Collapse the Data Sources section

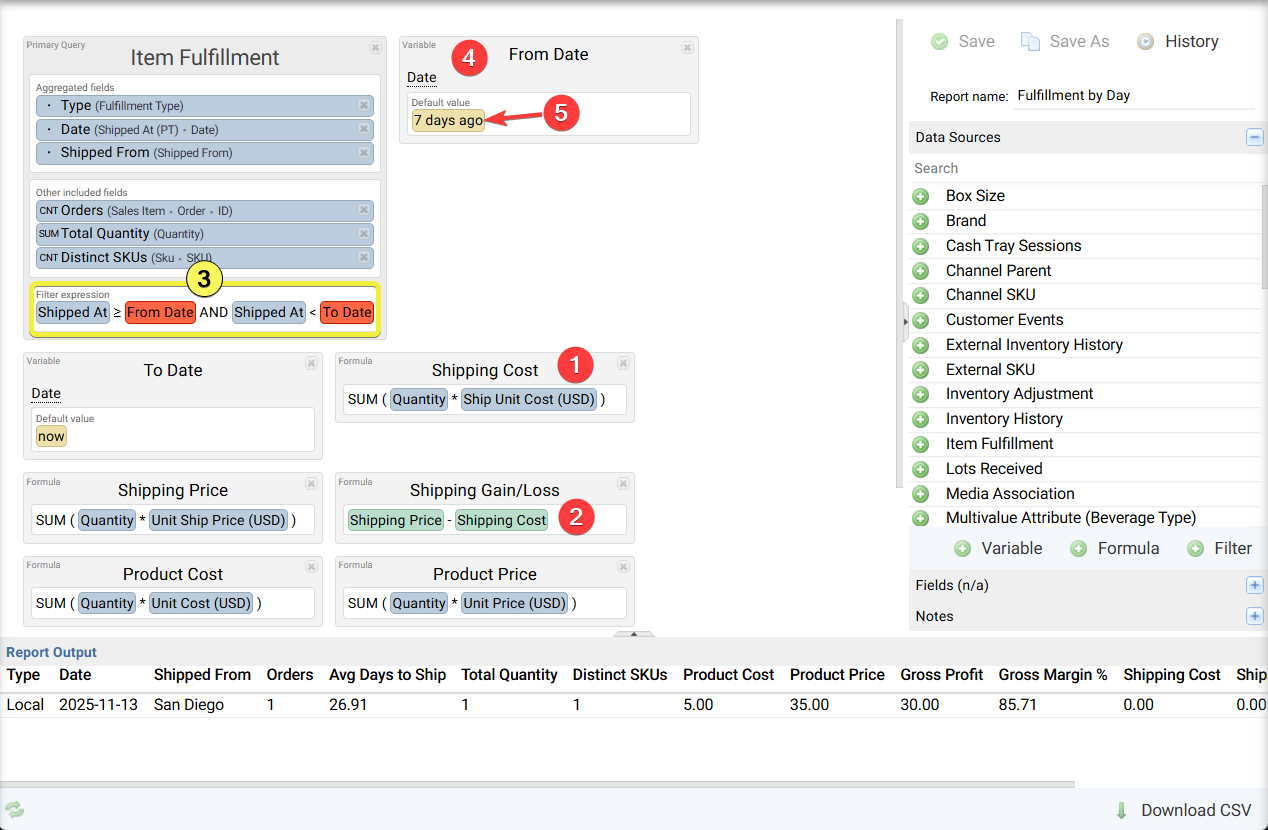tap(1254, 138)
